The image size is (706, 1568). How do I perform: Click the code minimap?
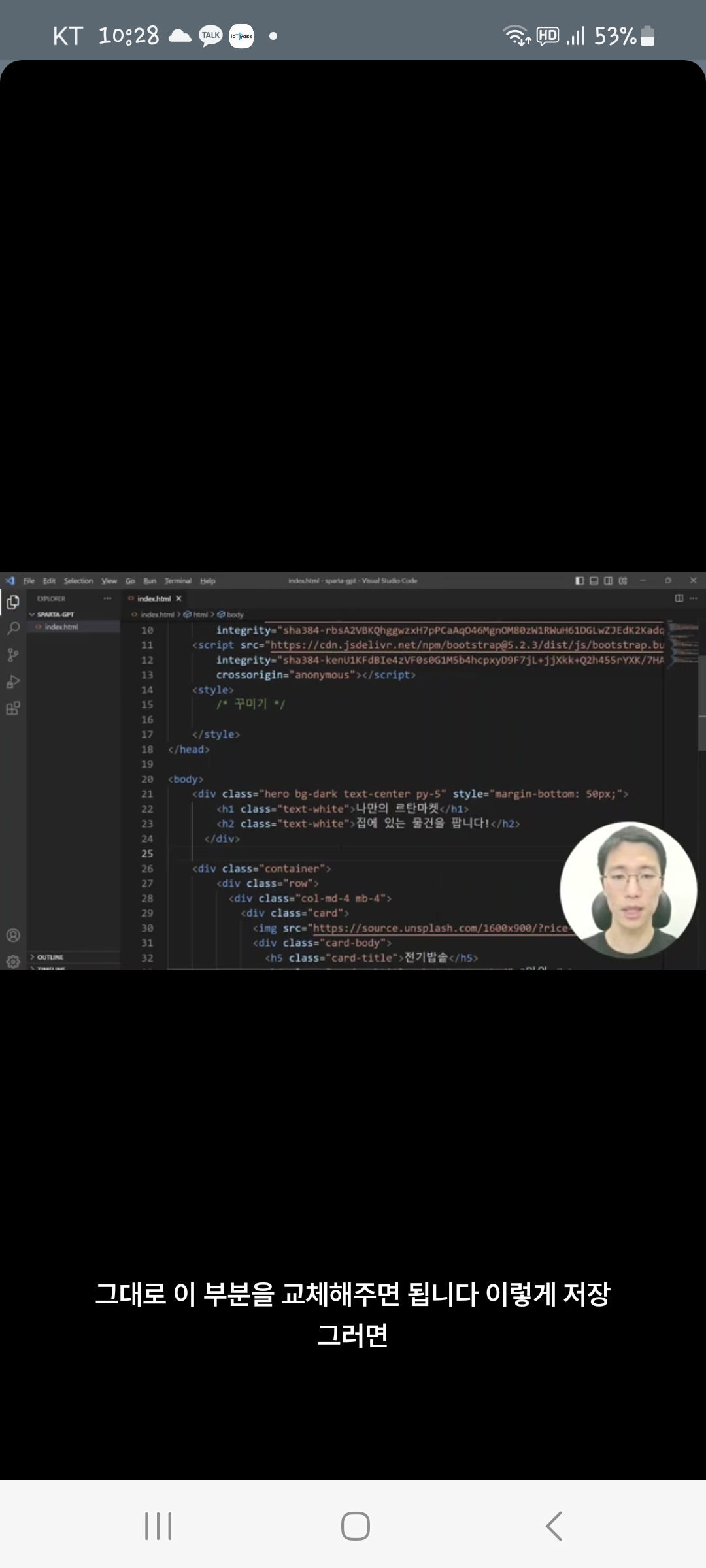point(682,644)
